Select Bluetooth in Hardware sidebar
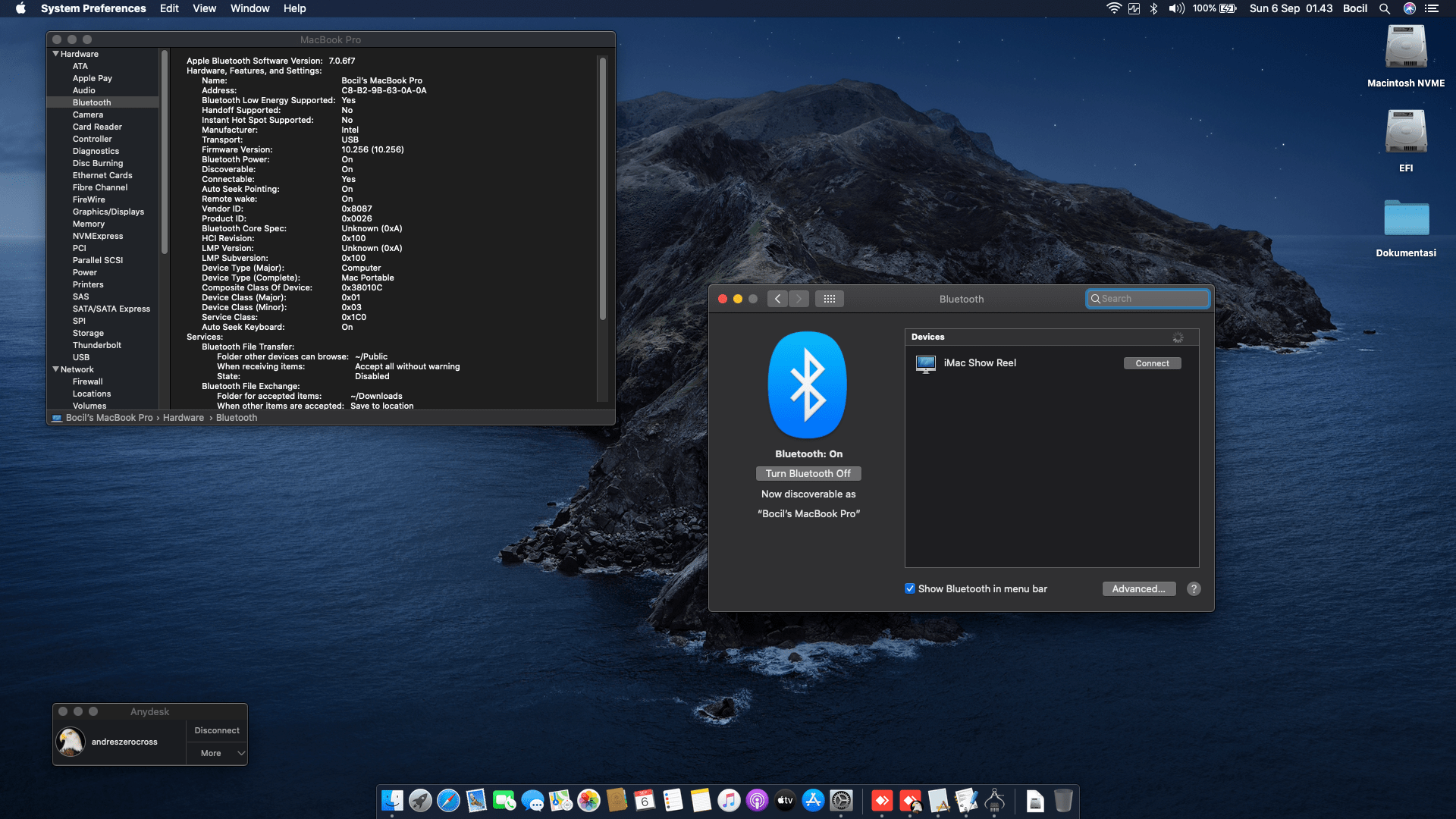This screenshot has height=819, width=1456. coord(92,102)
